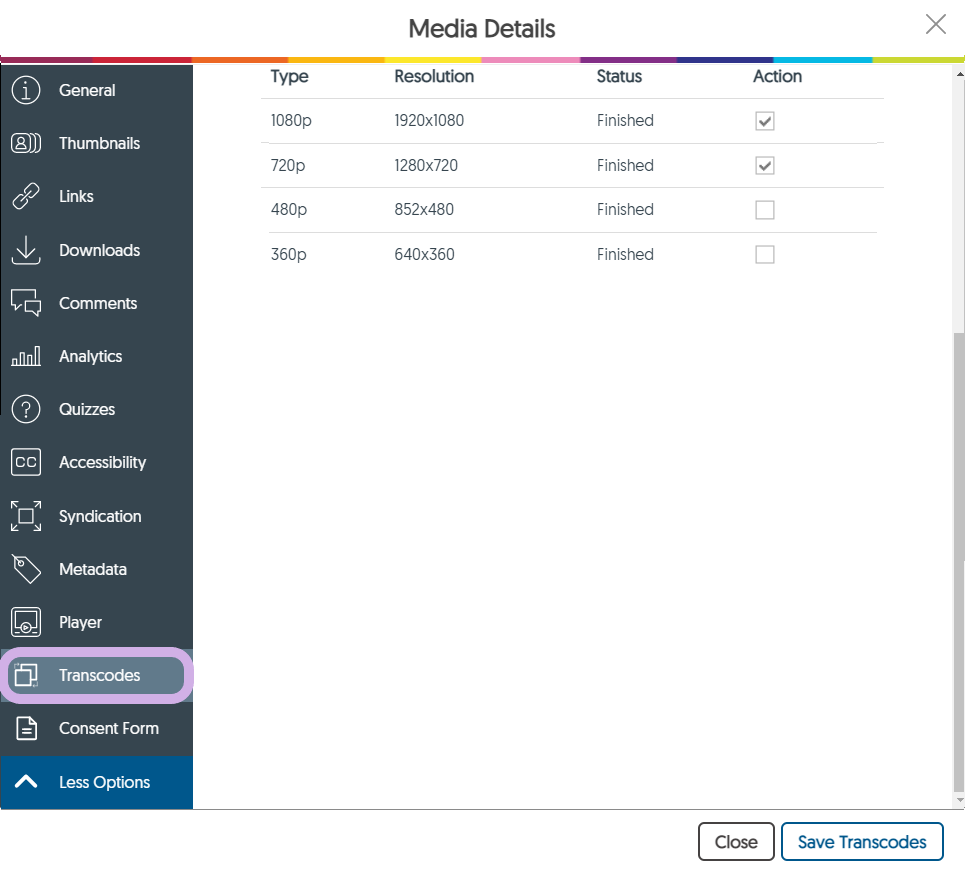Click the Consent Form document icon

click(26, 728)
